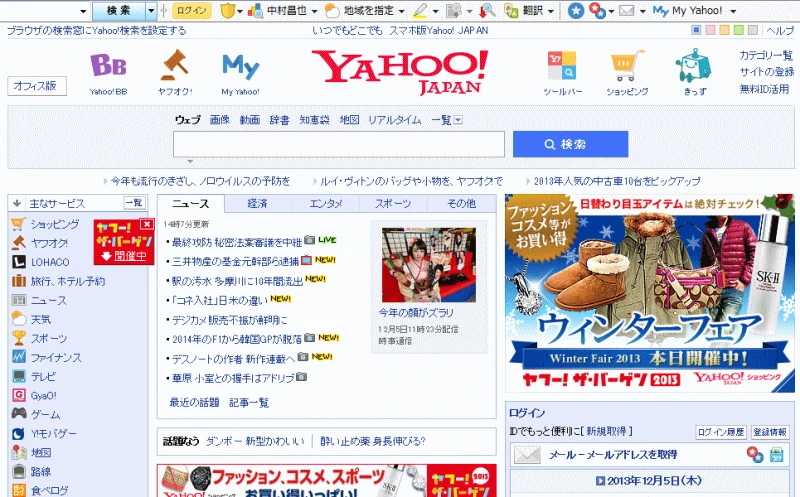800x497 pixels.
Task: Click the toolbar mail envelope icon
Action: tap(627, 11)
